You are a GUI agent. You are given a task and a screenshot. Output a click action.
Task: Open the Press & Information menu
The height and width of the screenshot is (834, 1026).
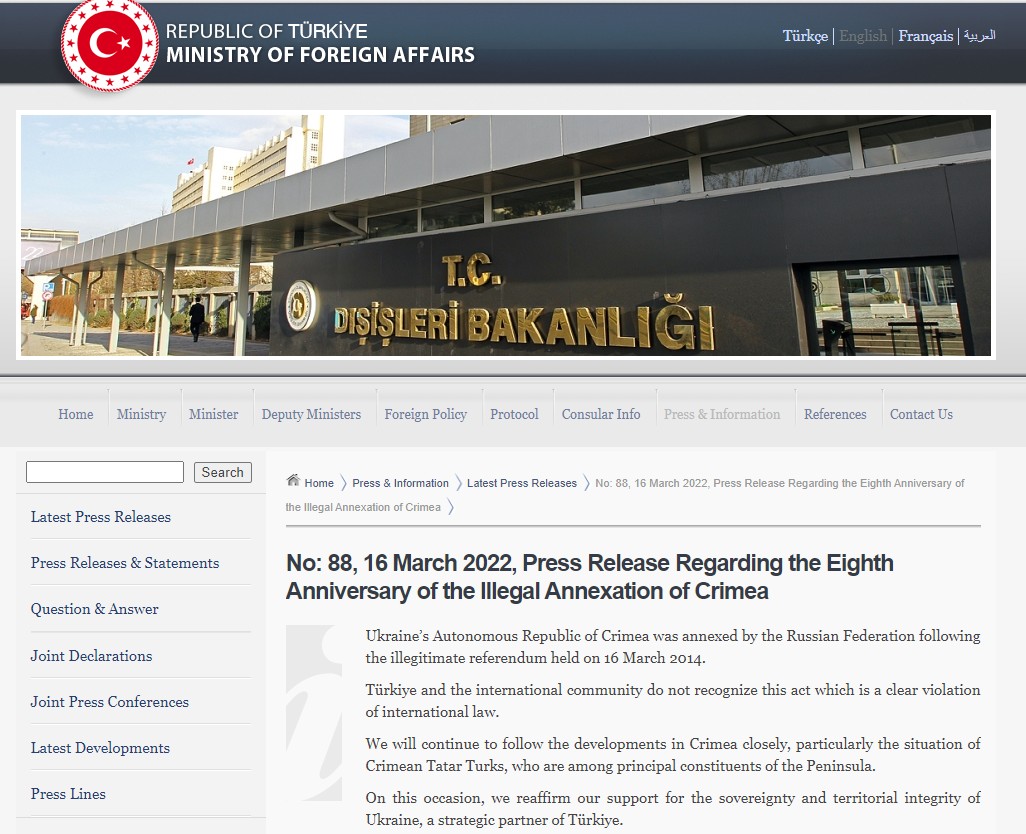click(722, 414)
